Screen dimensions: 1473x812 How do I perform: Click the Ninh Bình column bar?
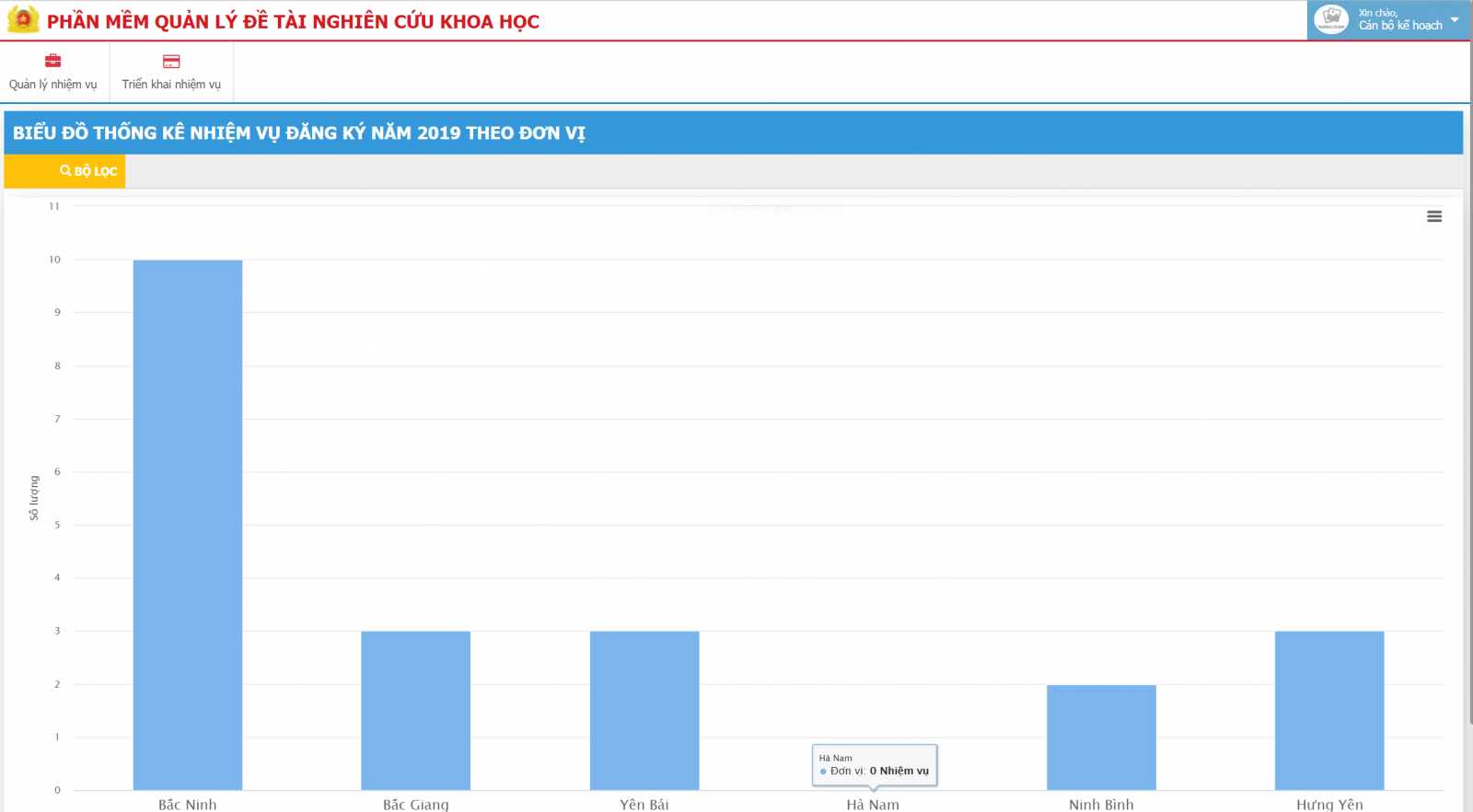pyautogui.click(x=1101, y=737)
